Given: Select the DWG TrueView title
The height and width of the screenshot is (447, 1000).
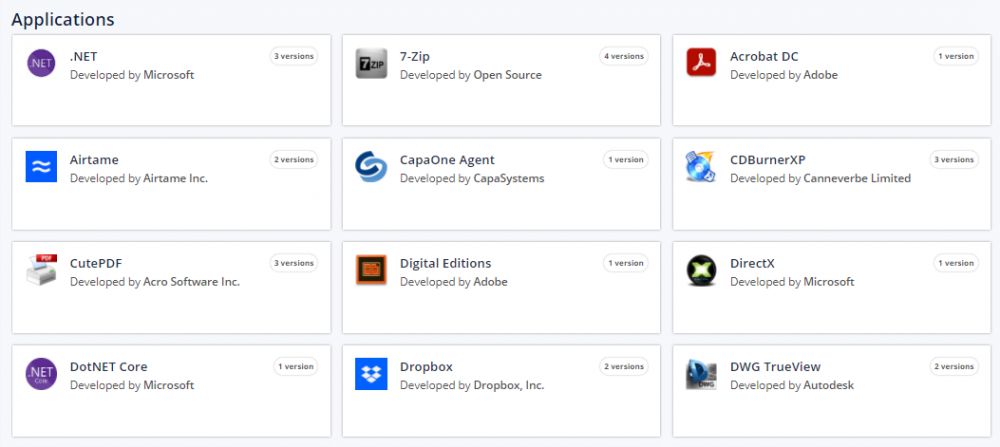Looking at the screenshot, I should coord(776,367).
